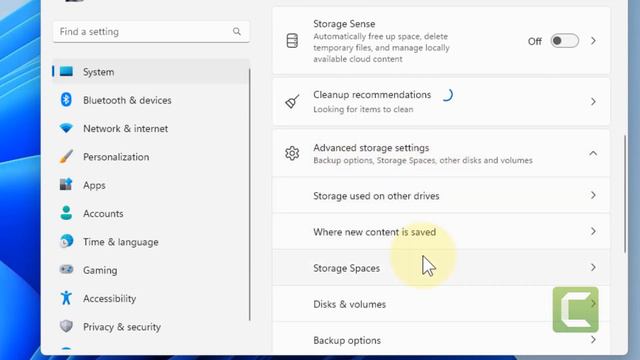Open Privacy & security settings

coord(151,327)
